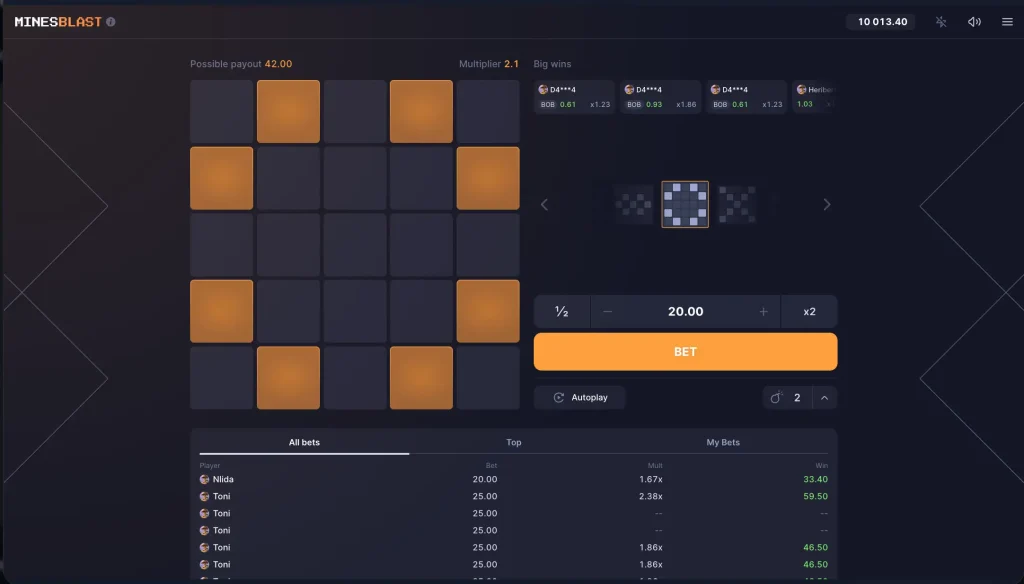Image resolution: width=1024 pixels, height=584 pixels.
Task: Mute the game sound
Action: [974, 22]
